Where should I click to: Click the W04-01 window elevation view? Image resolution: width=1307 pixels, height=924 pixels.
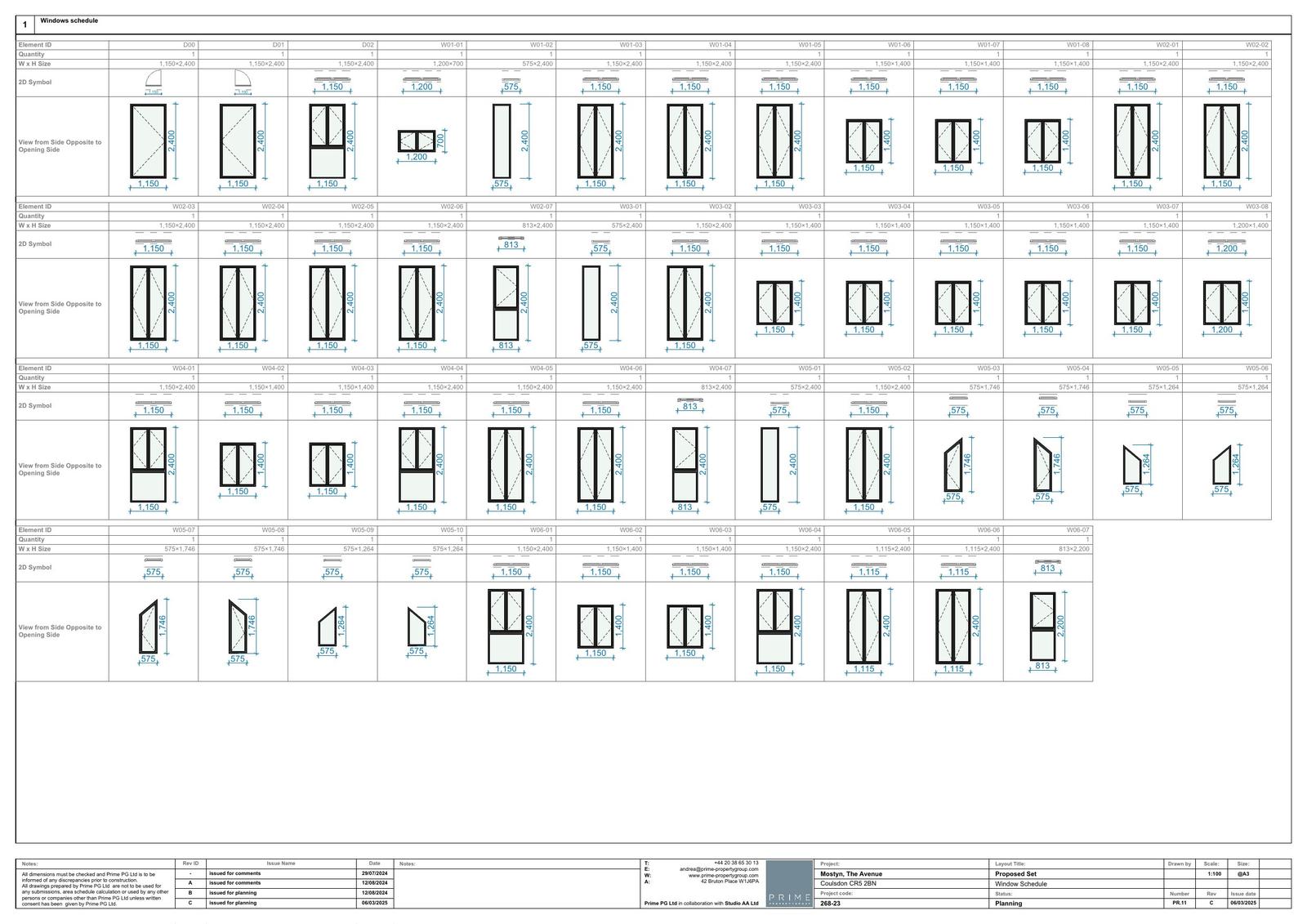click(x=148, y=465)
